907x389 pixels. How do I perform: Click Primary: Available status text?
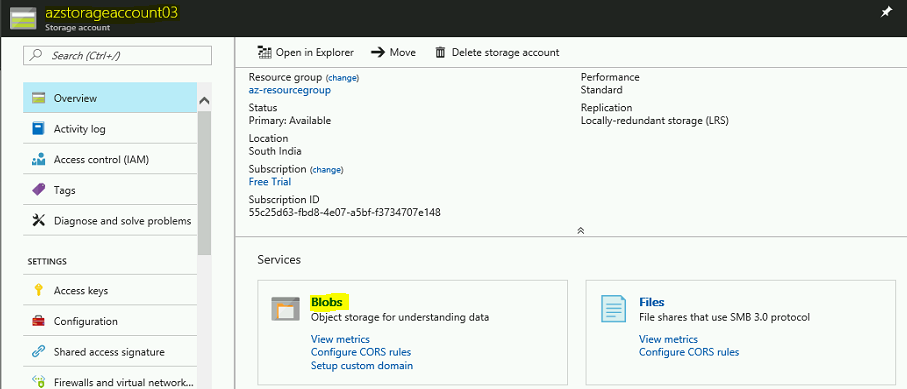click(290, 121)
